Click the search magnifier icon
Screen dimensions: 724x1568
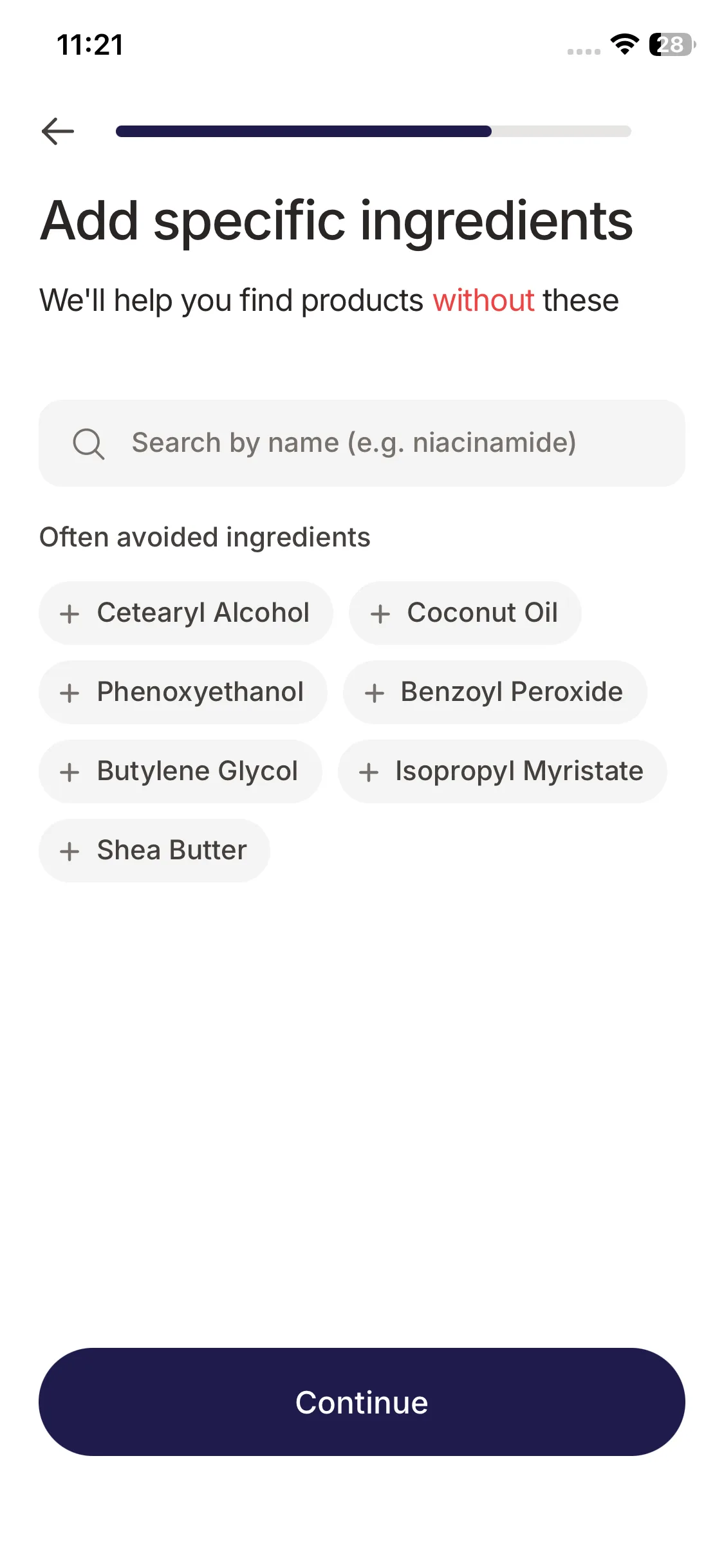(x=88, y=443)
